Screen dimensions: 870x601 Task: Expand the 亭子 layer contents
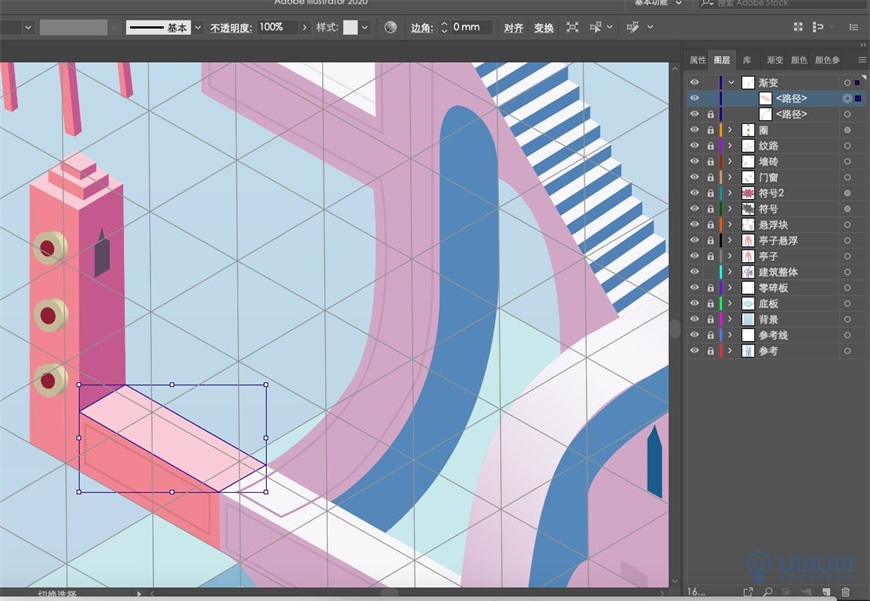[730, 256]
